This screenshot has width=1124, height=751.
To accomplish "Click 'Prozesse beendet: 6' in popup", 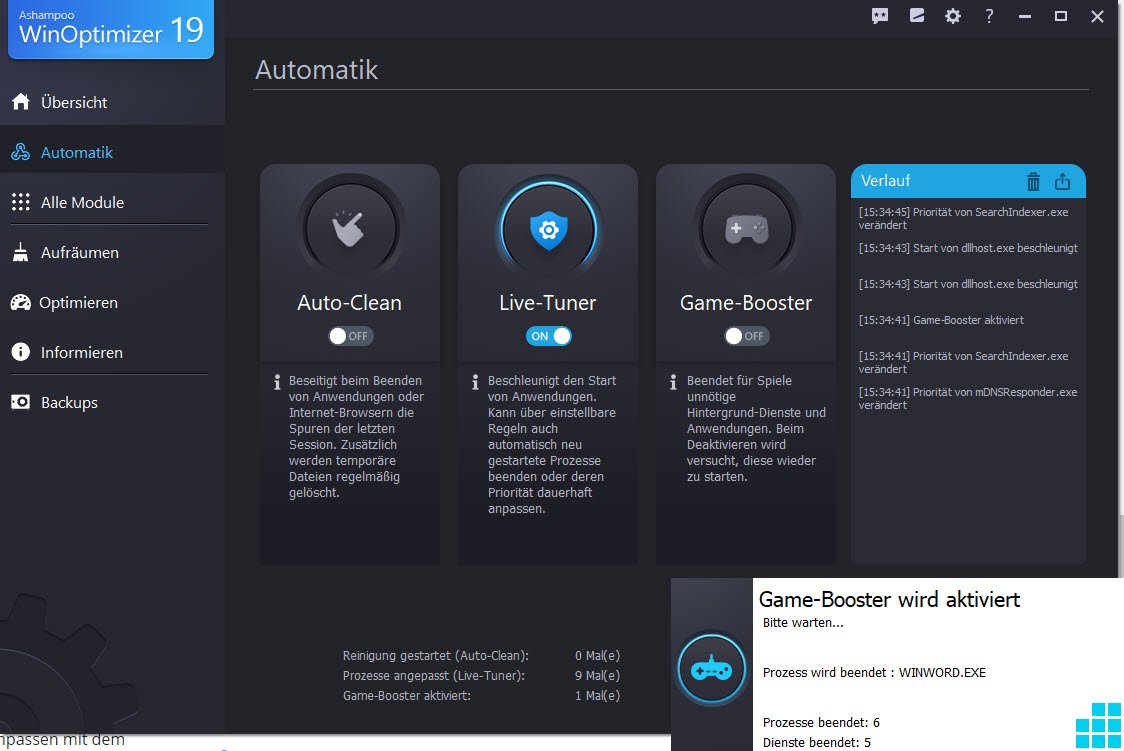I will click(x=821, y=722).
